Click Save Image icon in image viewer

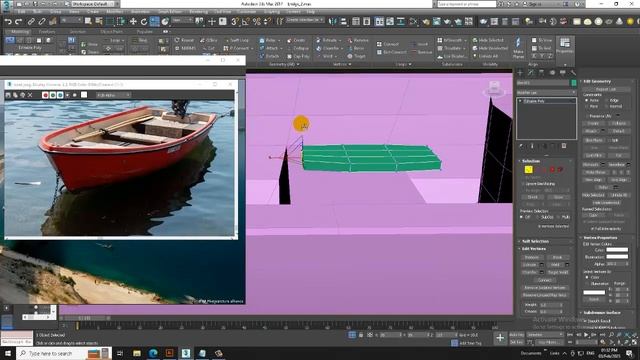pyautogui.click(x=8, y=95)
